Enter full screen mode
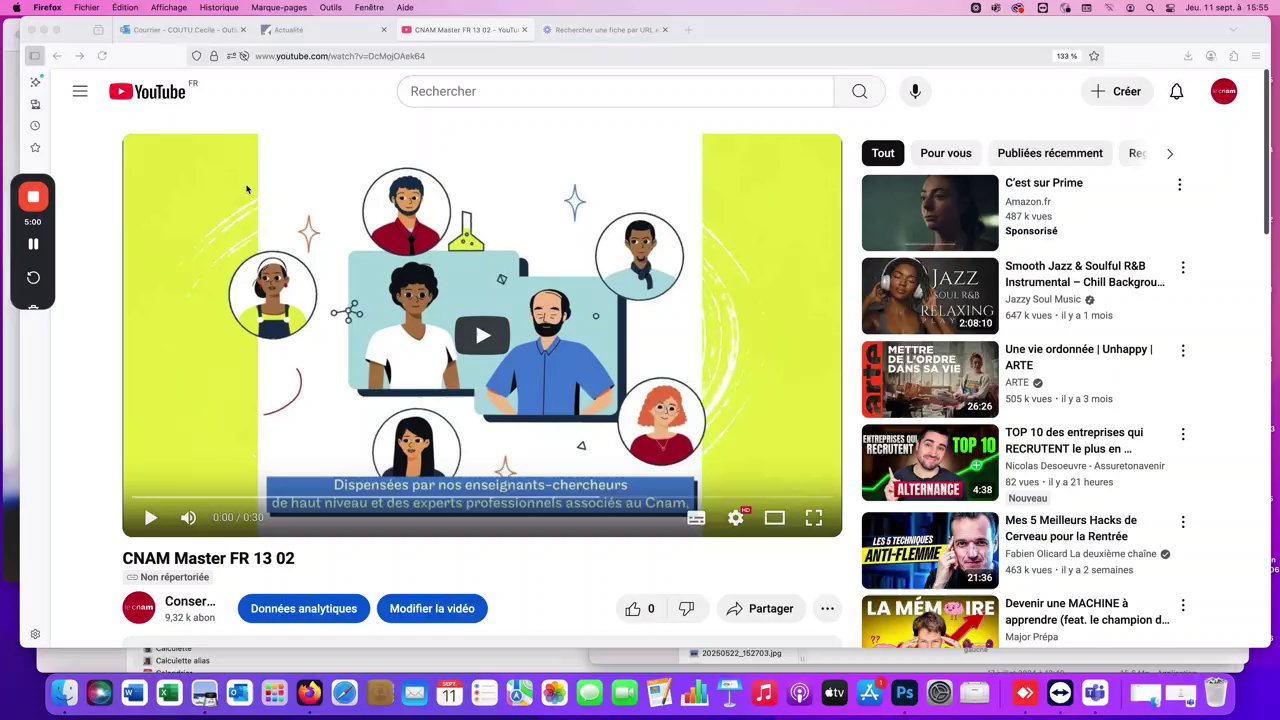 click(814, 517)
